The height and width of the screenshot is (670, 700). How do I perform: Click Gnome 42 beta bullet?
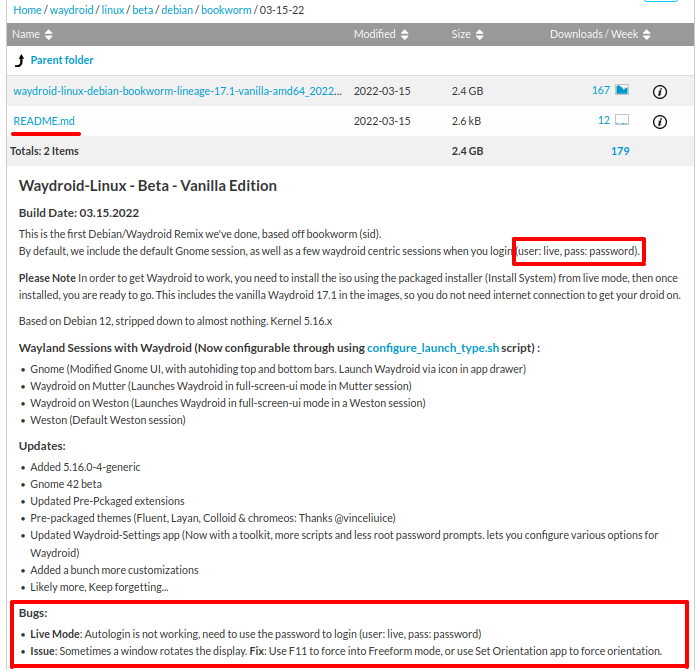[66, 484]
